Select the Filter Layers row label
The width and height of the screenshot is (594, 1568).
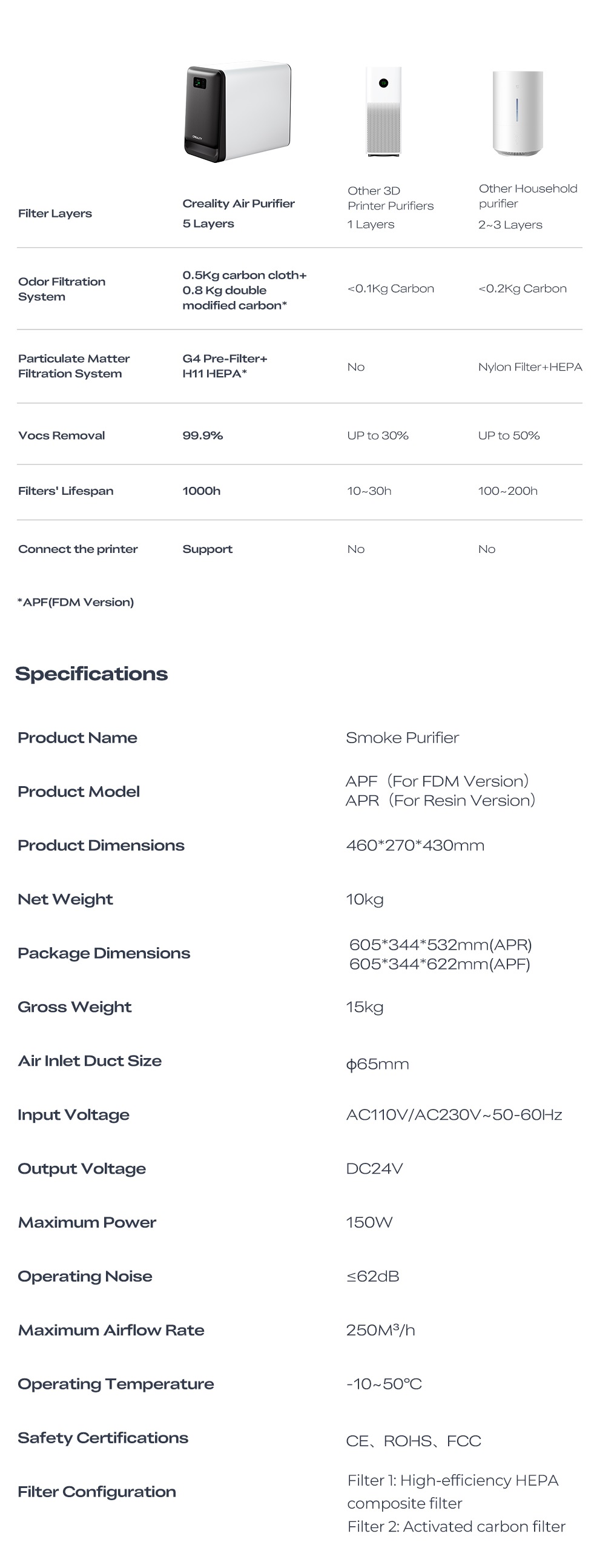pos(54,213)
